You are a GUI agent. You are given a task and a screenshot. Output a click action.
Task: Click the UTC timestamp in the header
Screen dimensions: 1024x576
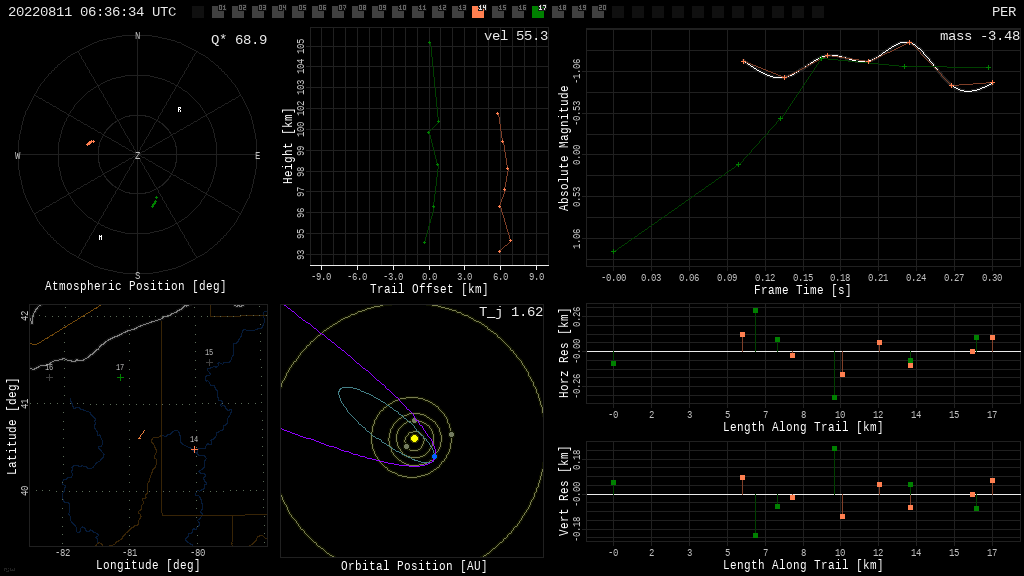(x=92, y=12)
